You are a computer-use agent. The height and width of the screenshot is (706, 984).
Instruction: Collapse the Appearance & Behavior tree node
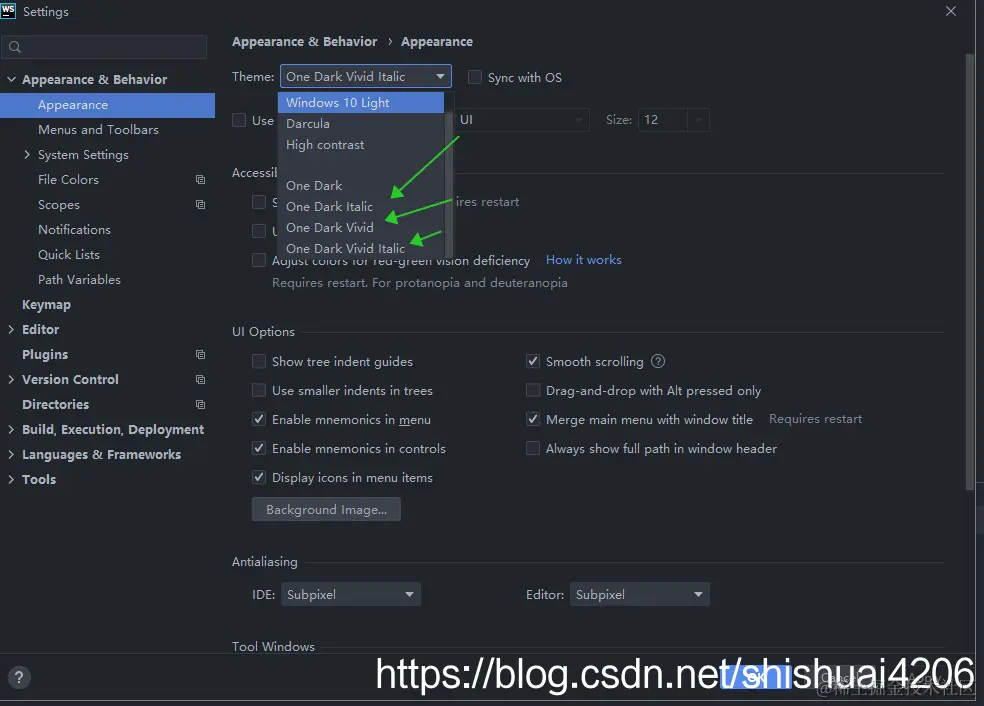coord(11,79)
